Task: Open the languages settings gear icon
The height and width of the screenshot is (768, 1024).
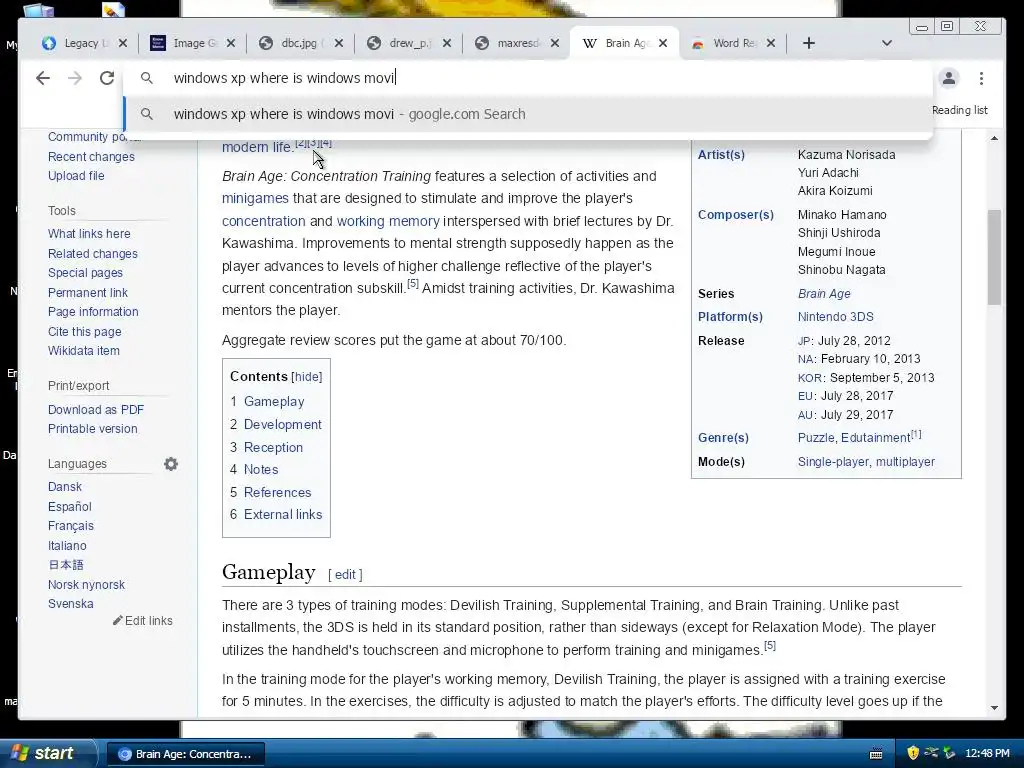Action: (171, 464)
